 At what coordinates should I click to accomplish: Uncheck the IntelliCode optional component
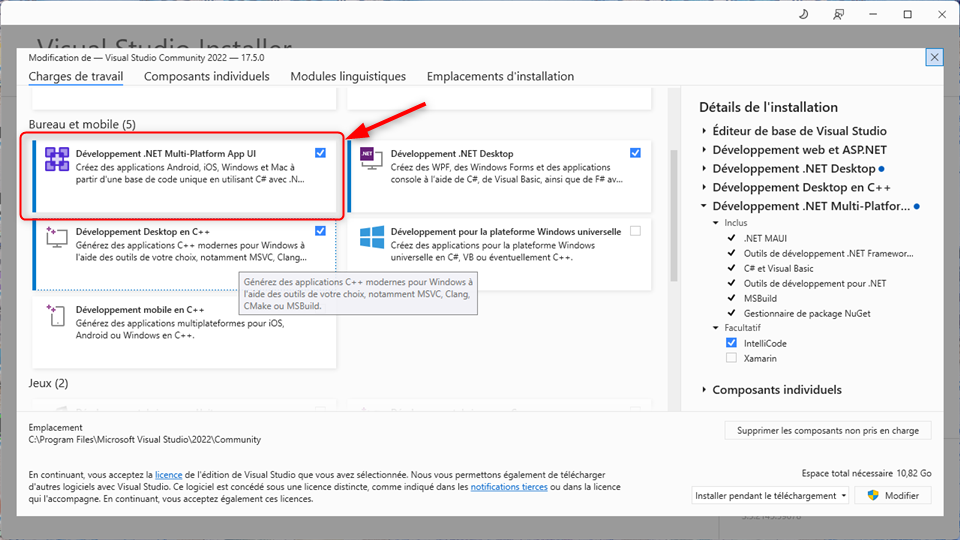coord(732,343)
